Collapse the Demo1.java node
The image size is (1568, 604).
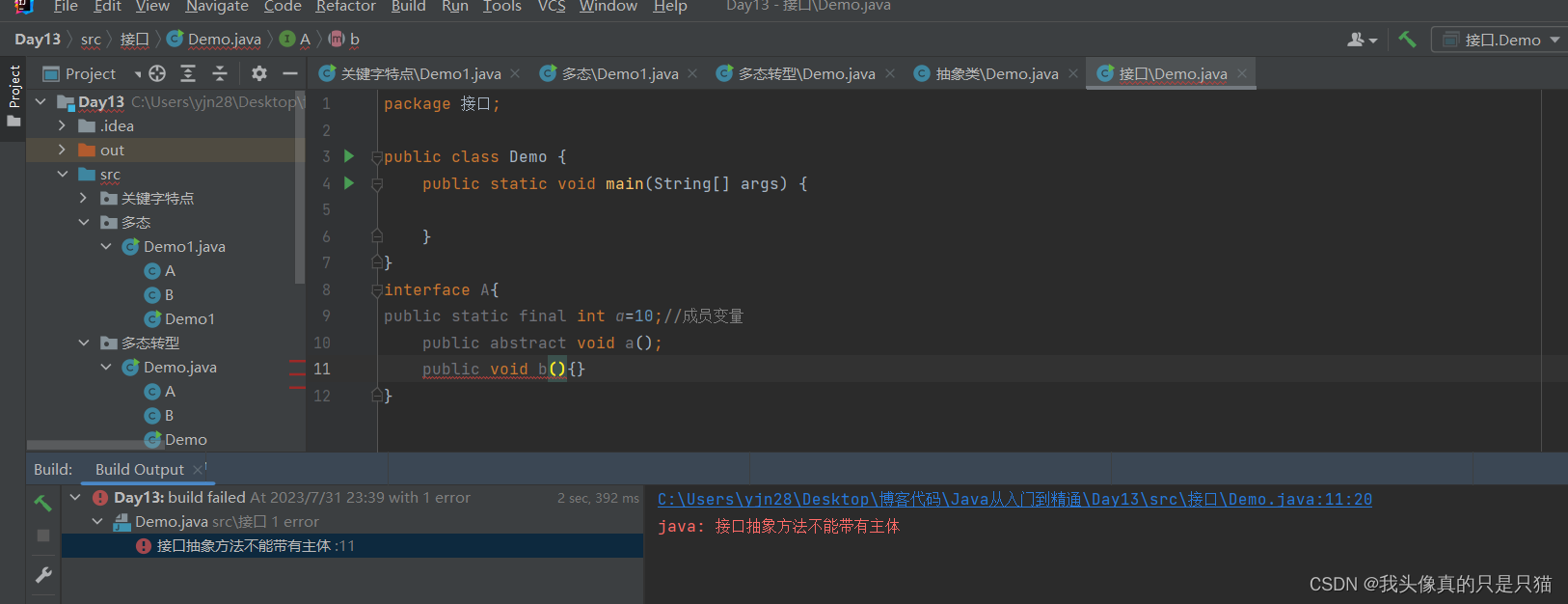[106, 246]
